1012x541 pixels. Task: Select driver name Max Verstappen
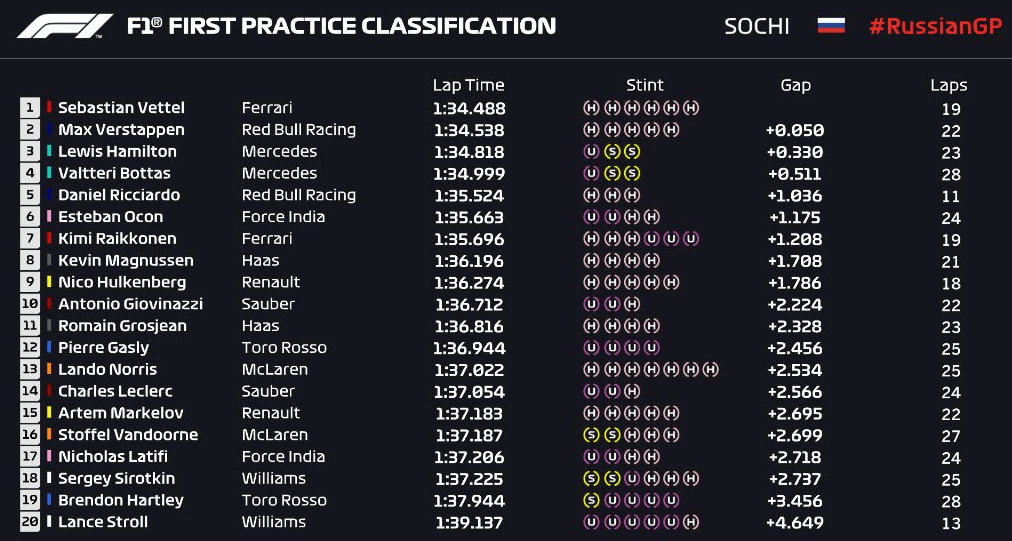point(121,130)
